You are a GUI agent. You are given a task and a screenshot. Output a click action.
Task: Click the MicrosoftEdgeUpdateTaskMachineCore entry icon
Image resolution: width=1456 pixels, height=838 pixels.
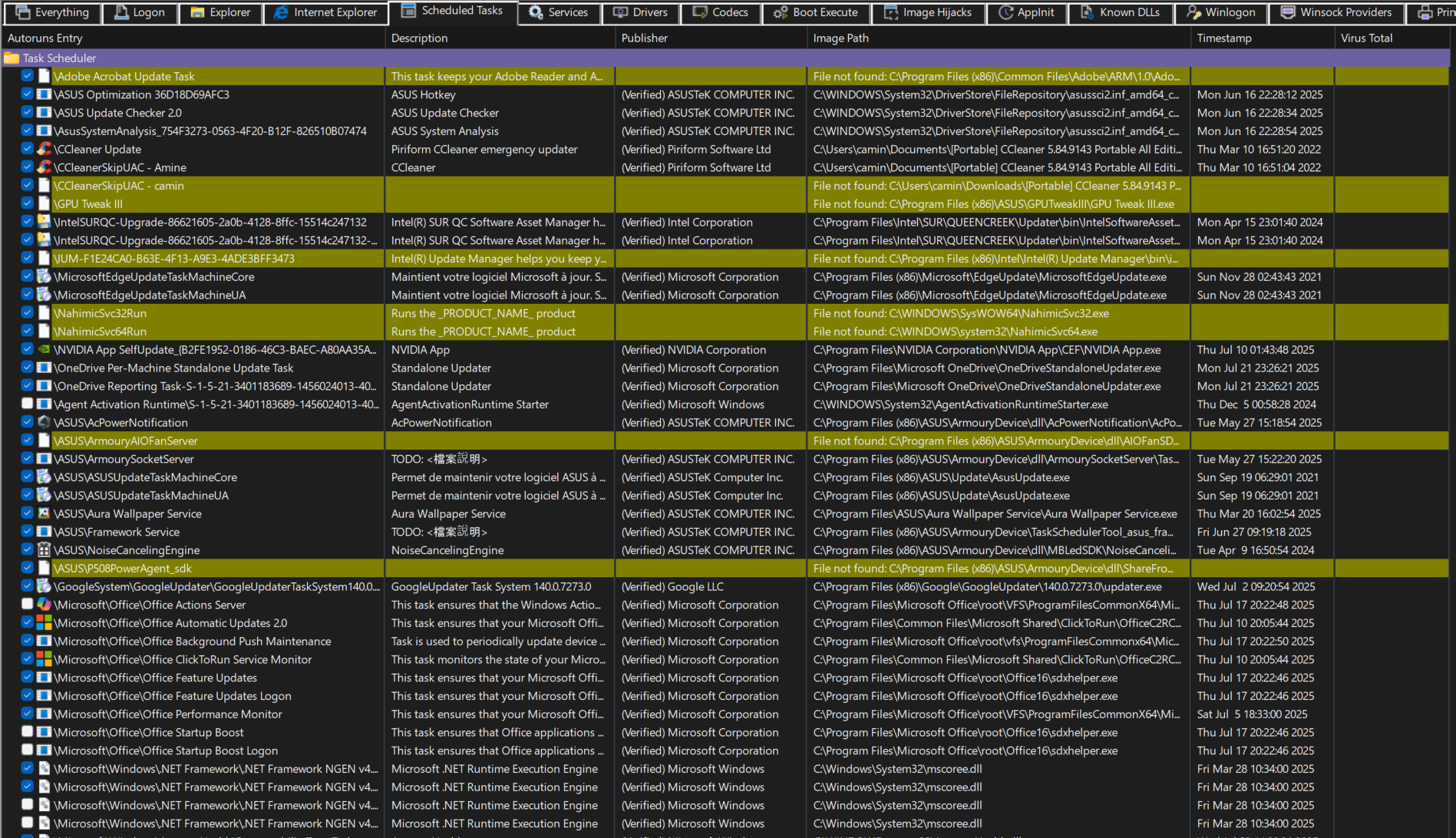(x=44, y=276)
